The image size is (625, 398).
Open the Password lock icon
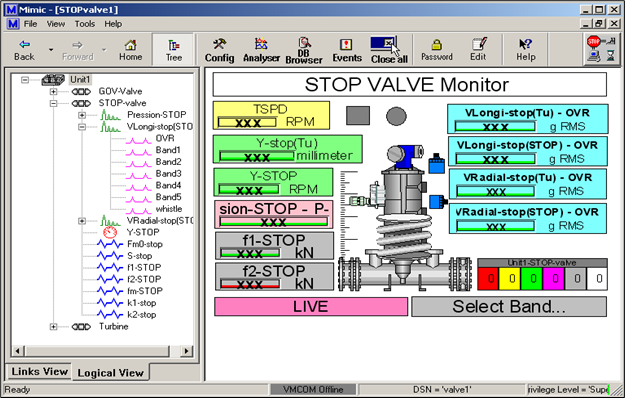437,50
